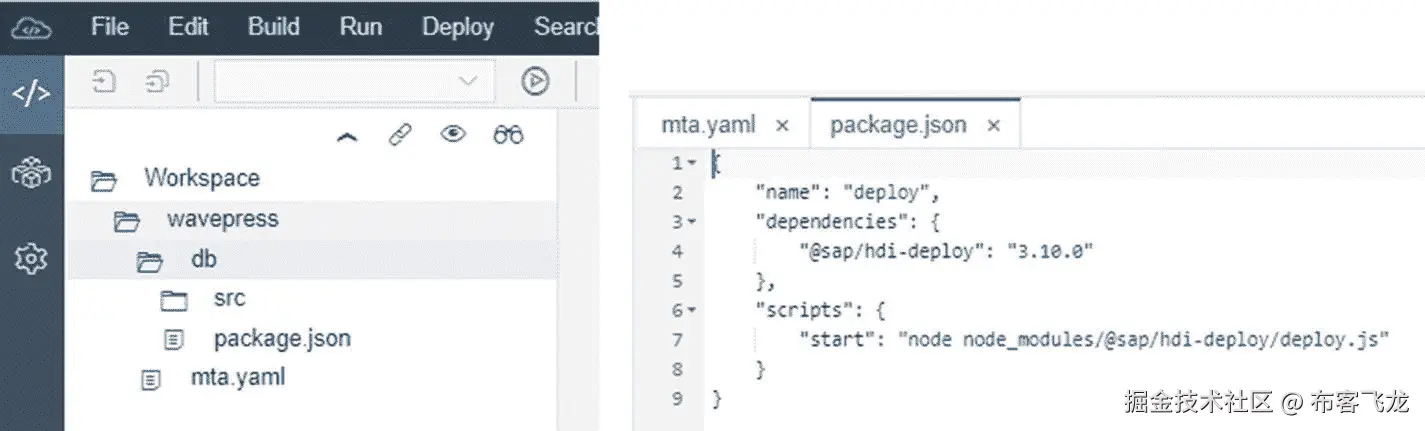
Task: Fold the scripts block at line 6
Action: 692,310
